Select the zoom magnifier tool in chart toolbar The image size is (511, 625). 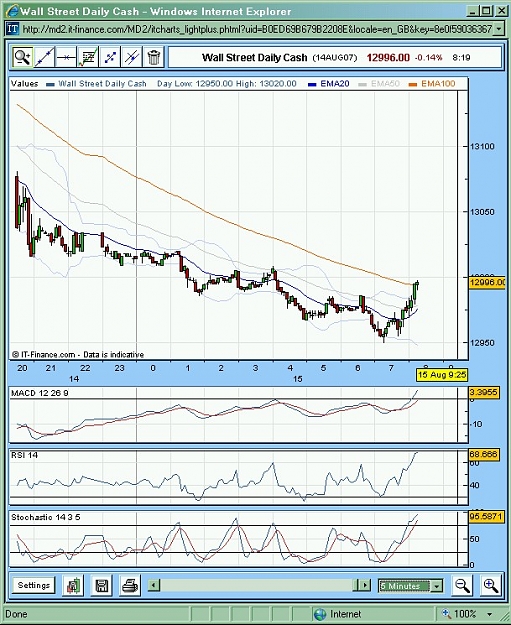(x=22, y=57)
